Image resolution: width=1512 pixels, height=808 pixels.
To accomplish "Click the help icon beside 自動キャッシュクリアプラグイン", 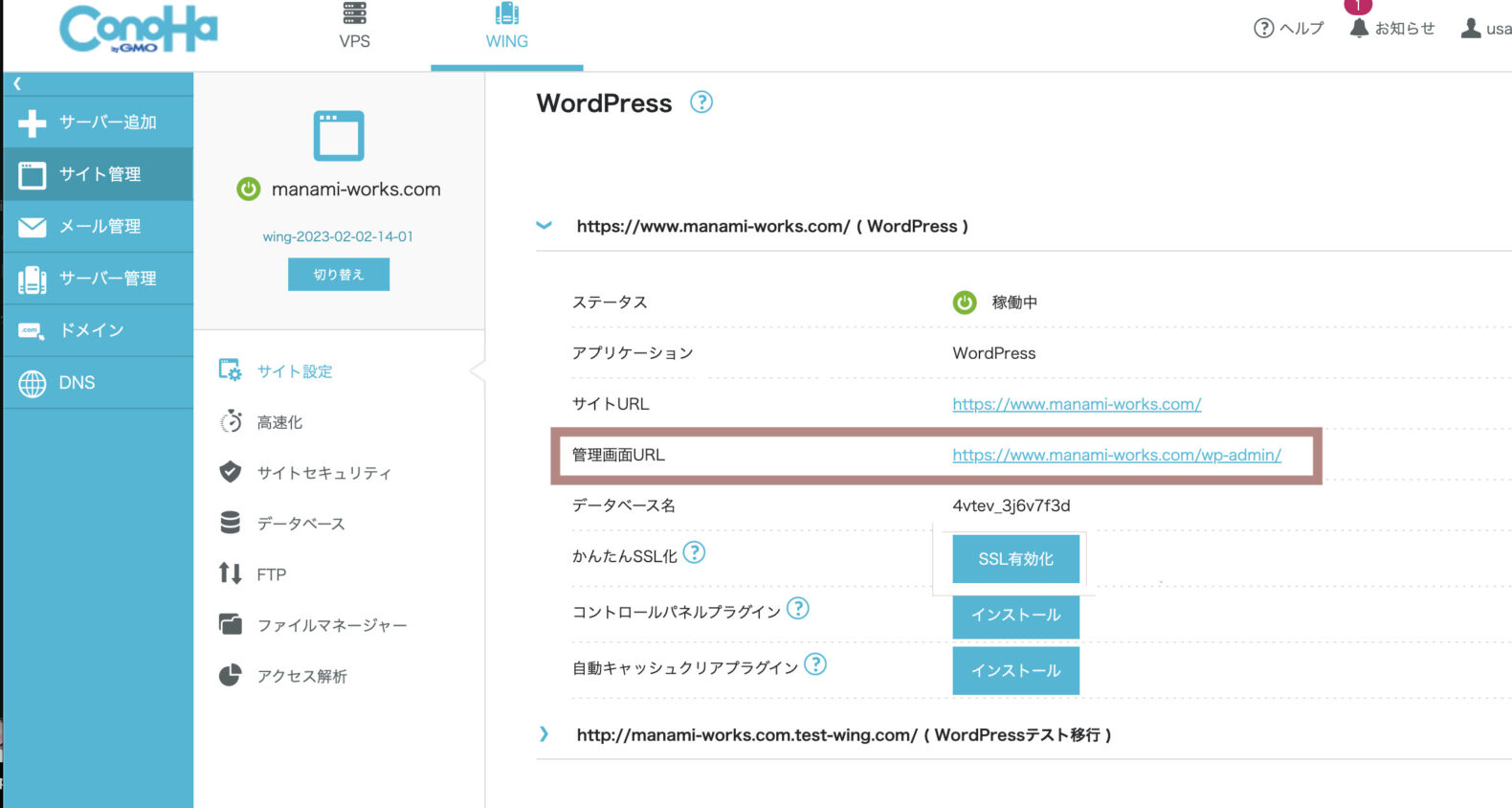I will pyautogui.click(x=815, y=663).
